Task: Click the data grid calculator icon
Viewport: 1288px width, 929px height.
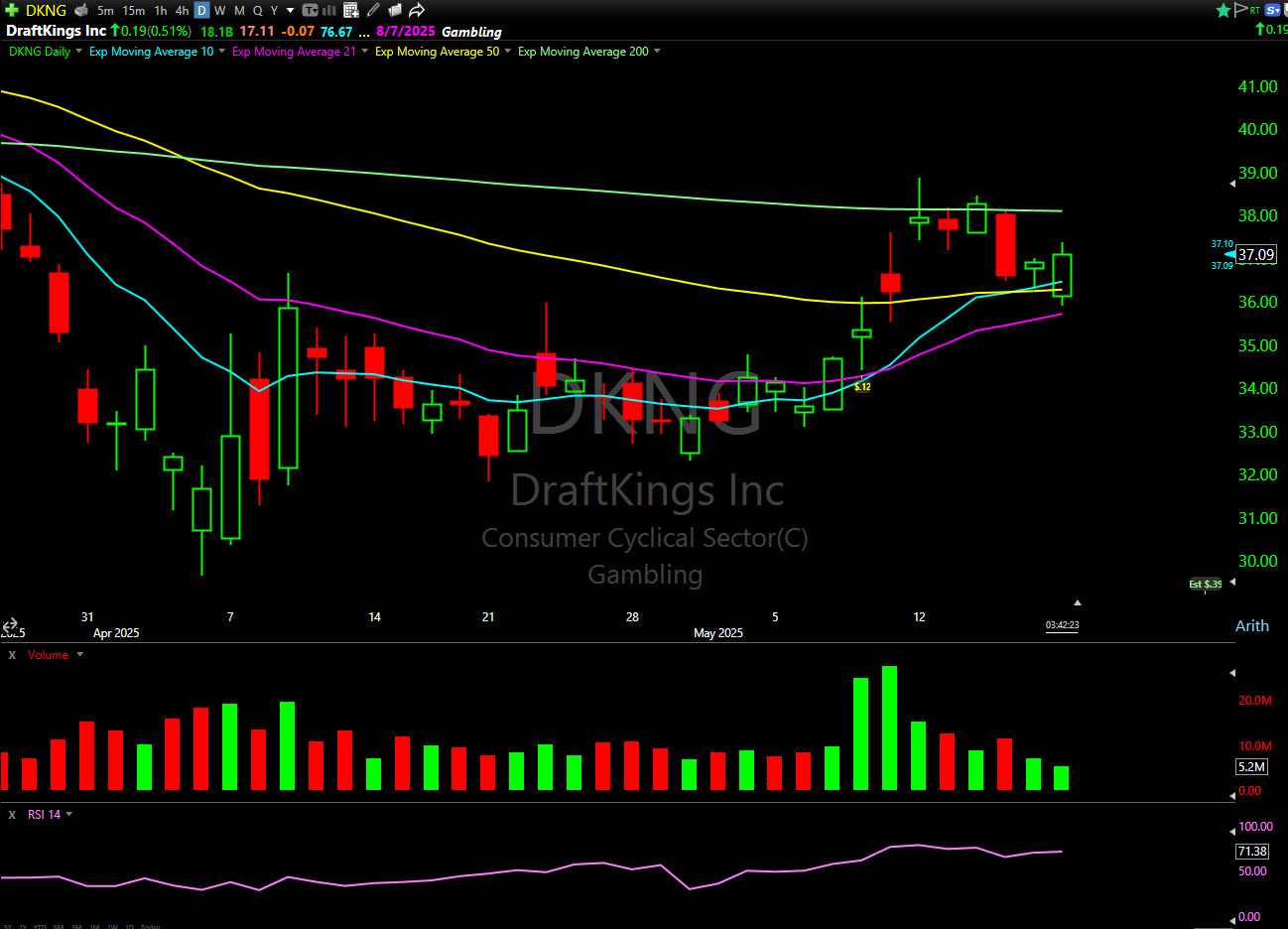Action: coord(351,11)
